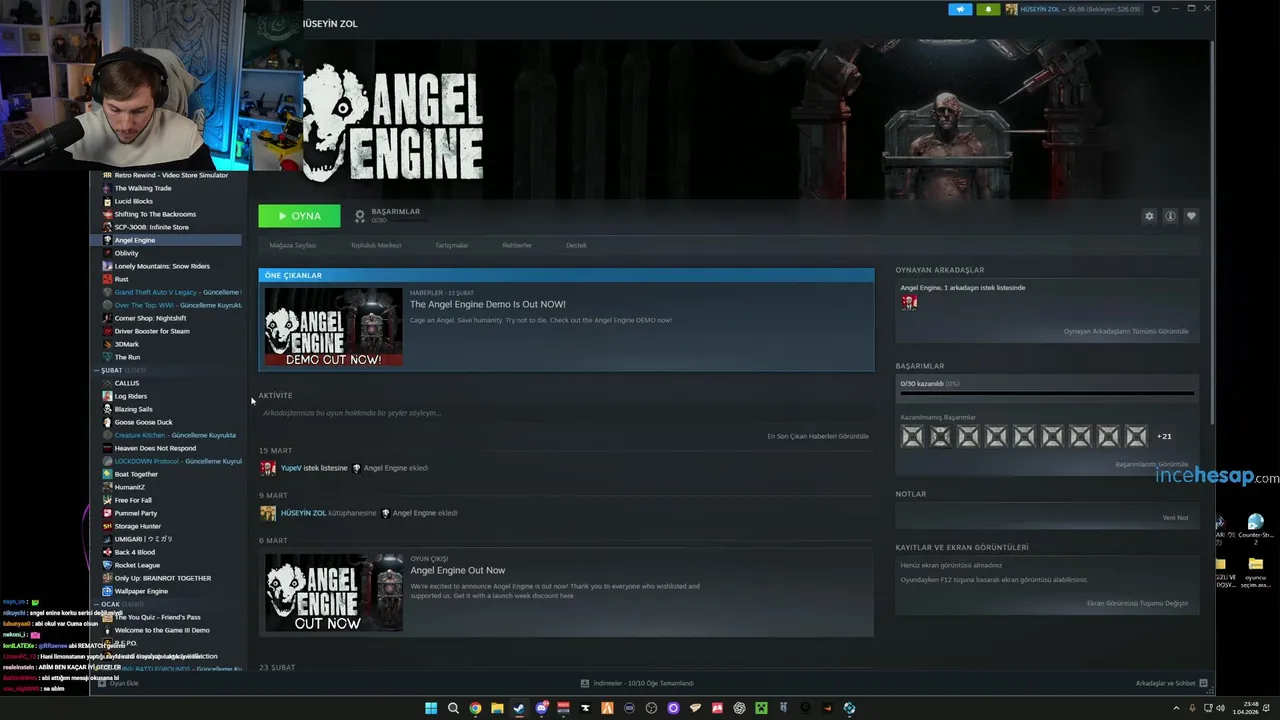The image size is (1280, 720).
Task: Select Retro Rewind - Video Store Simulator in library
Action: pos(171,175)
